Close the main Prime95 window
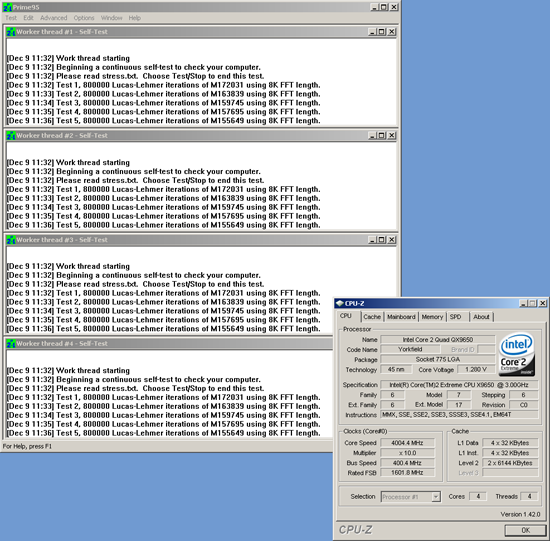This screenshot has height=541, width=550. click(394, 7)
